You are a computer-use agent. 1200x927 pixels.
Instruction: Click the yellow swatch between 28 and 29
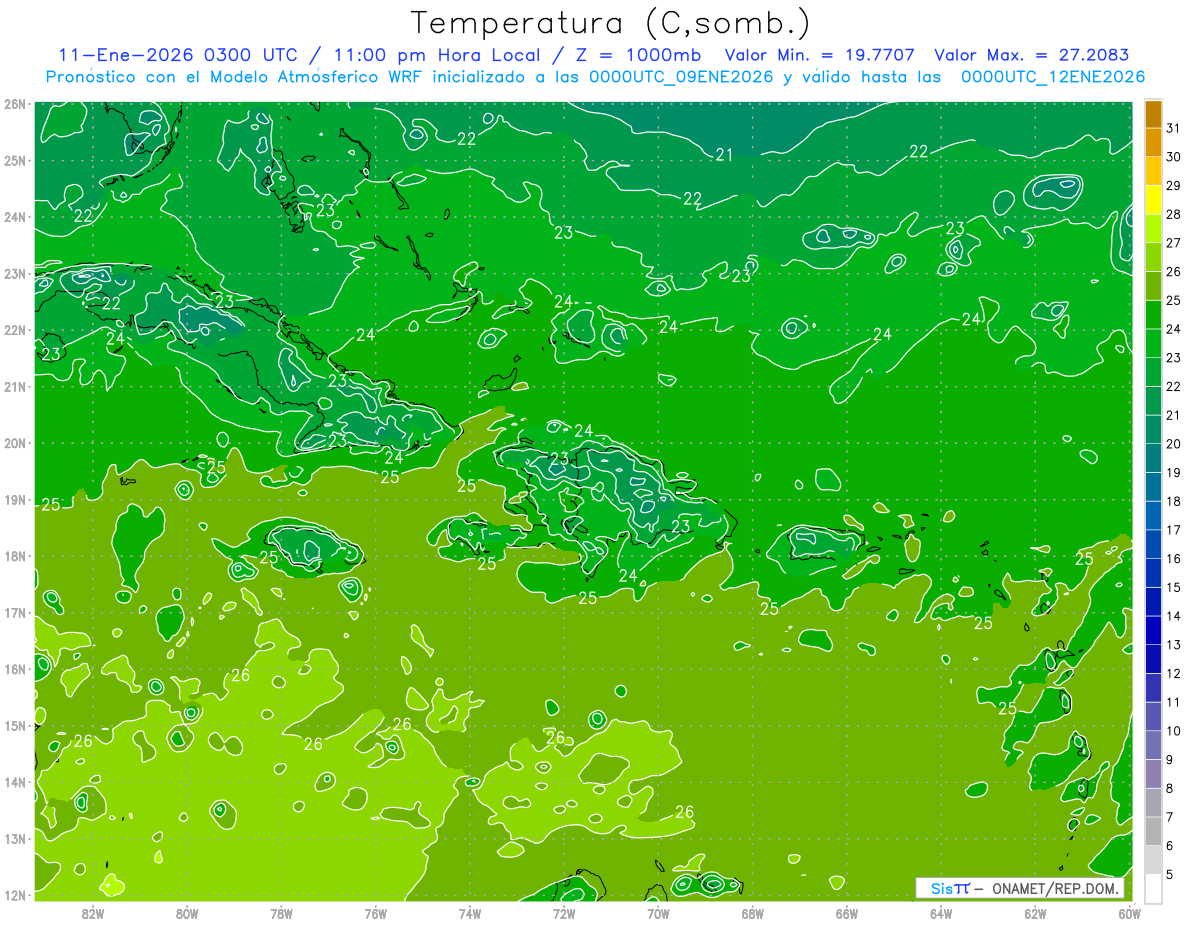pyautogui.click(x=1153, y=199)
